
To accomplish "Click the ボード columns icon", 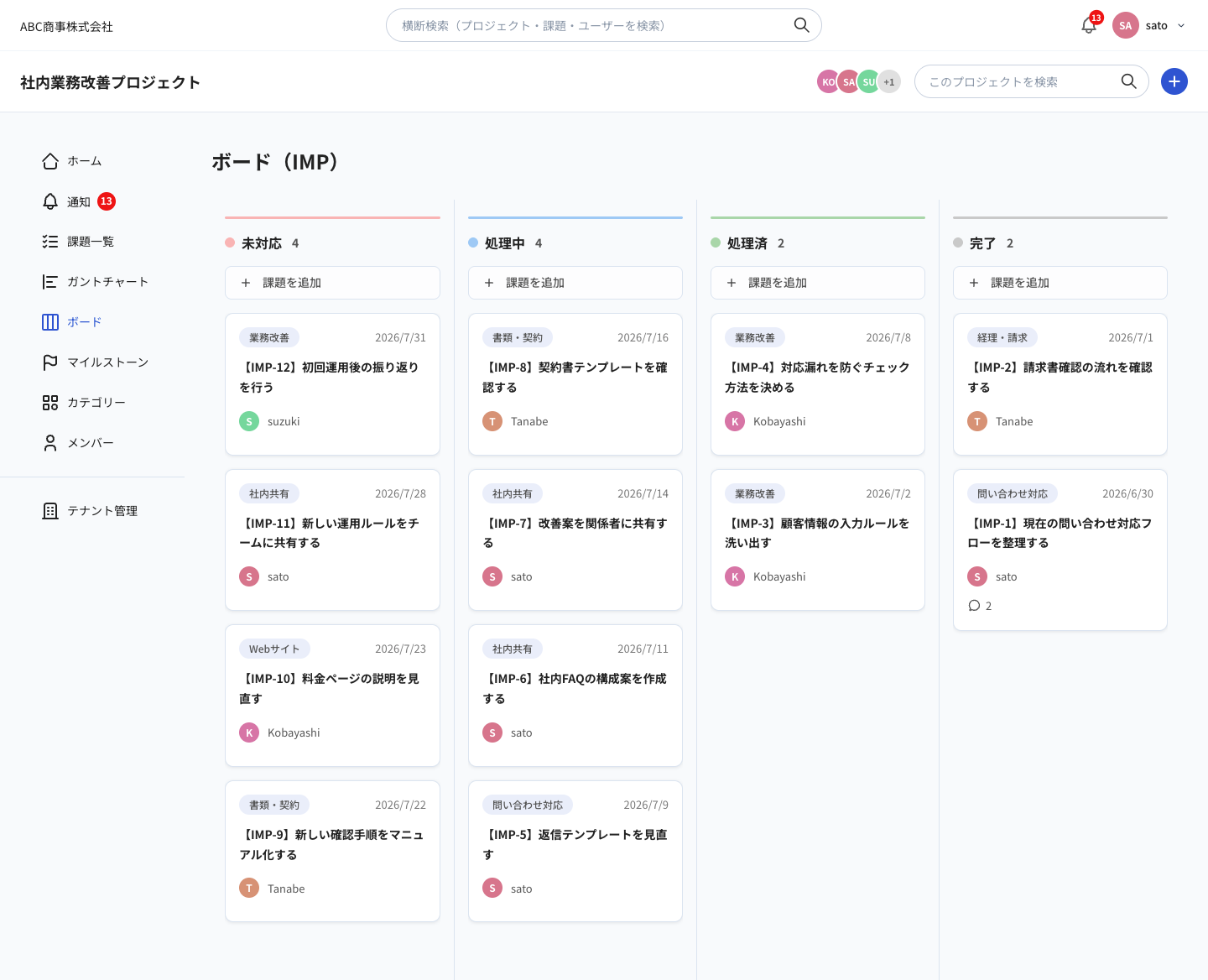I will pyautogui.click(x=50, y=322).
